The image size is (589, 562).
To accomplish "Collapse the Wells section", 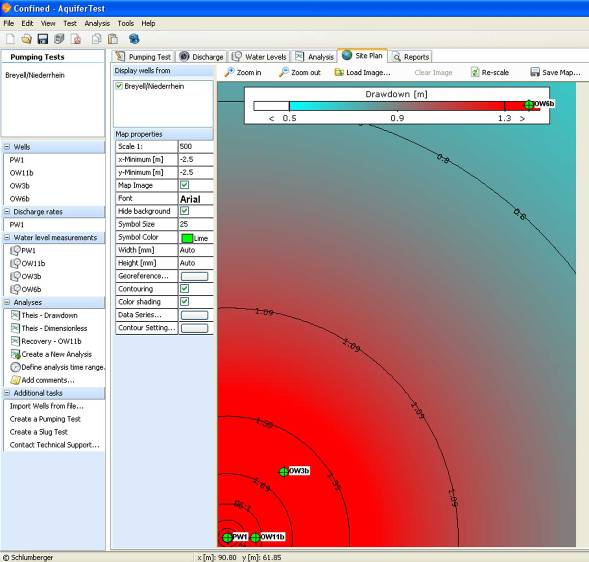I will (x=7, y=147).
